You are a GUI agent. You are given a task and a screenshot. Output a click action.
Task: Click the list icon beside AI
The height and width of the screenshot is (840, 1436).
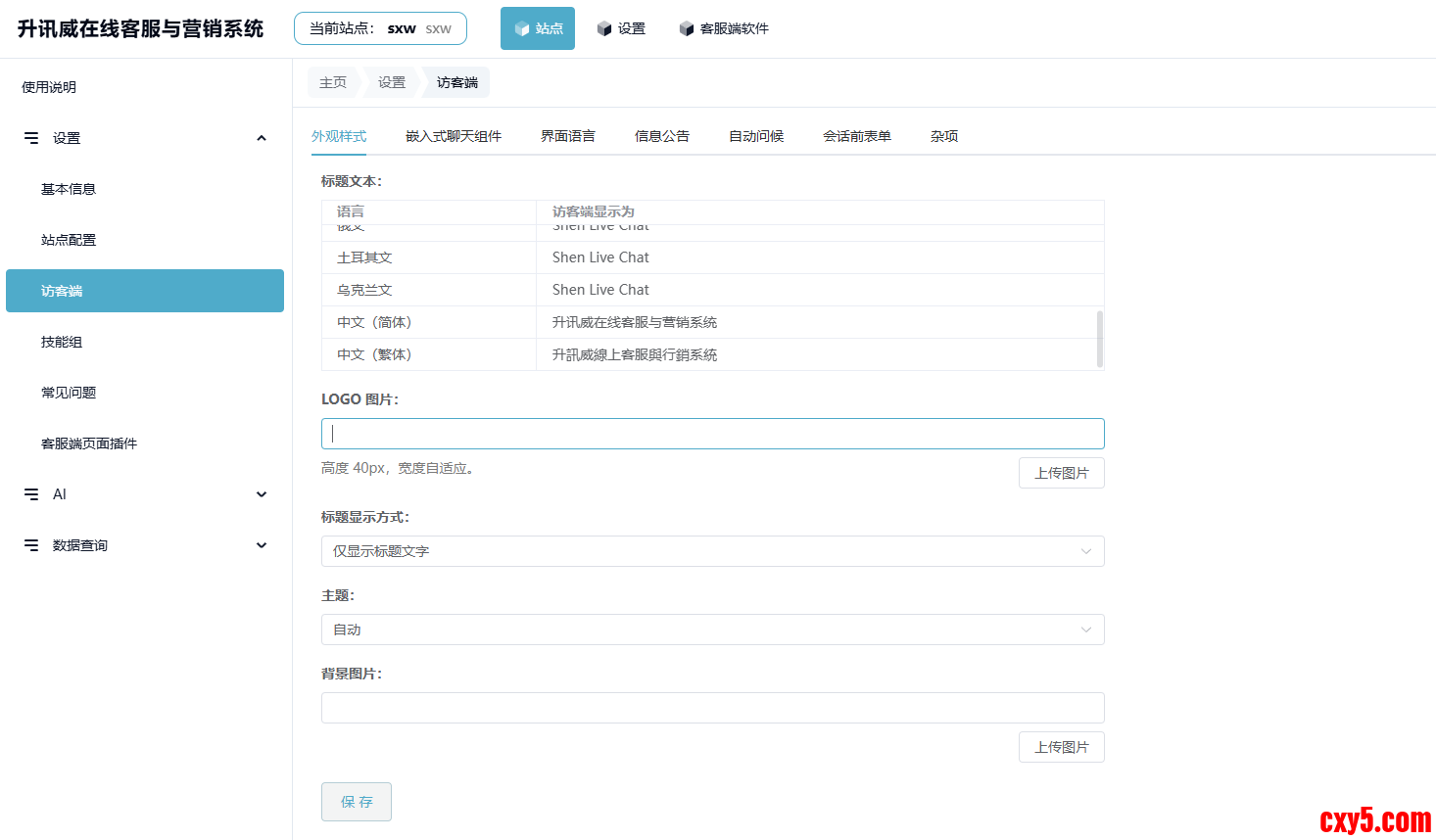pos(31,494)
